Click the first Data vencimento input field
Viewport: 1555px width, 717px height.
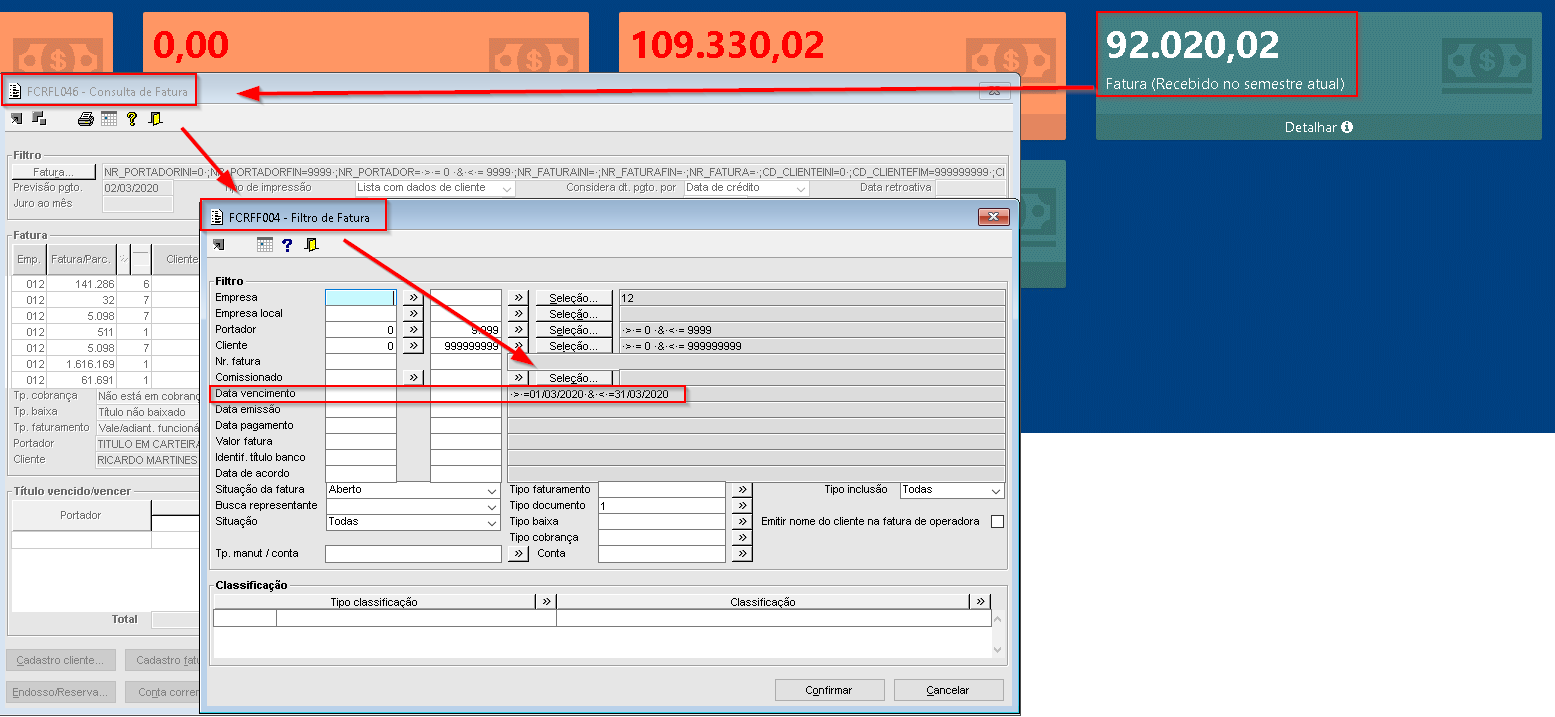tap(361, 394)
